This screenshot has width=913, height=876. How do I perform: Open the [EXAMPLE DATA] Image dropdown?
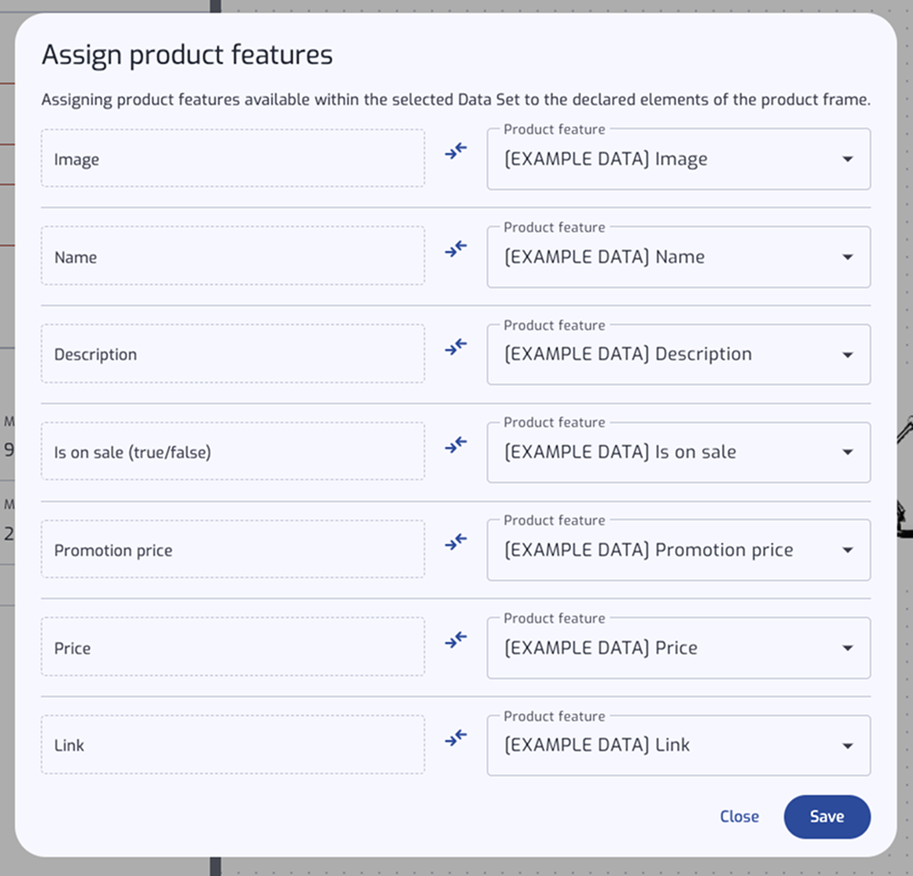[x=679, y=159]
